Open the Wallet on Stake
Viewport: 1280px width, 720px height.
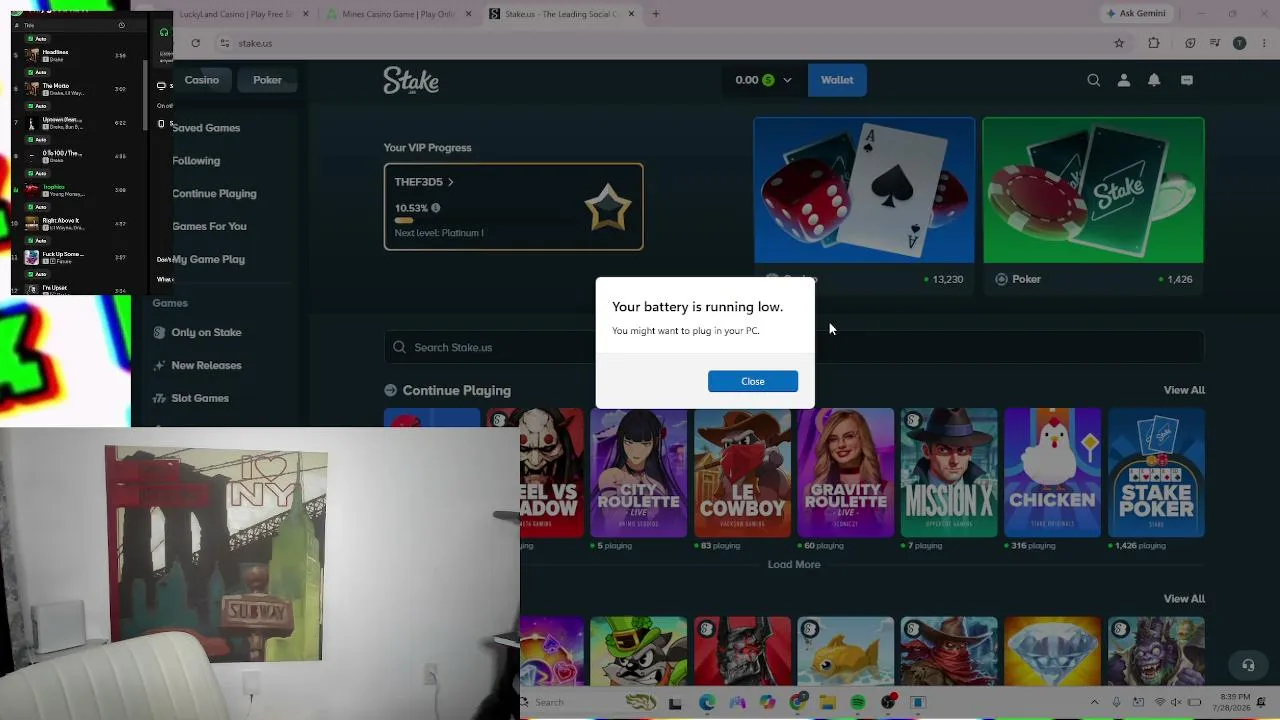tap(837, 80)
